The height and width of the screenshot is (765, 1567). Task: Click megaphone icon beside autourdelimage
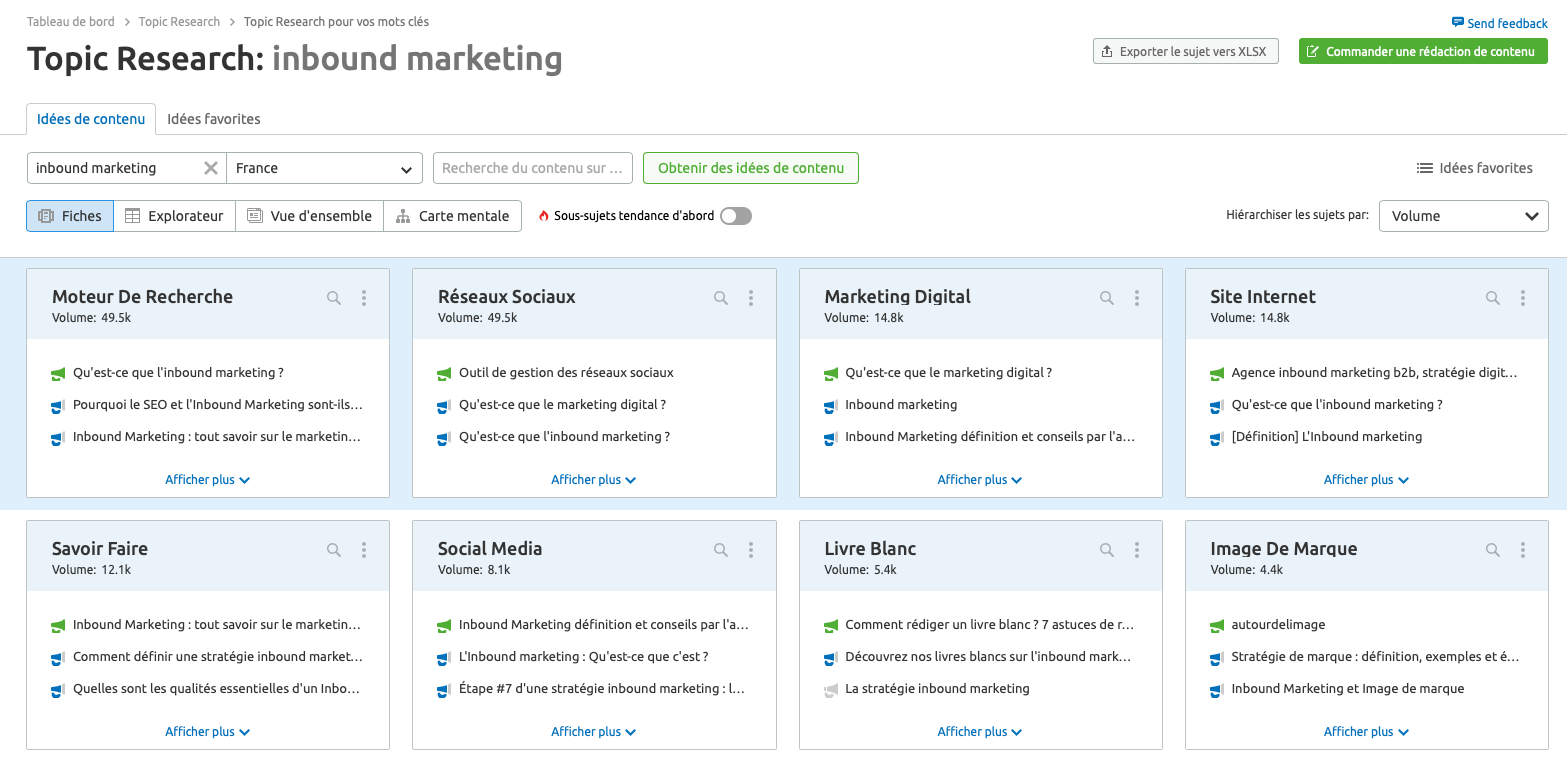pyautogui.click(x=1217, y=625)
